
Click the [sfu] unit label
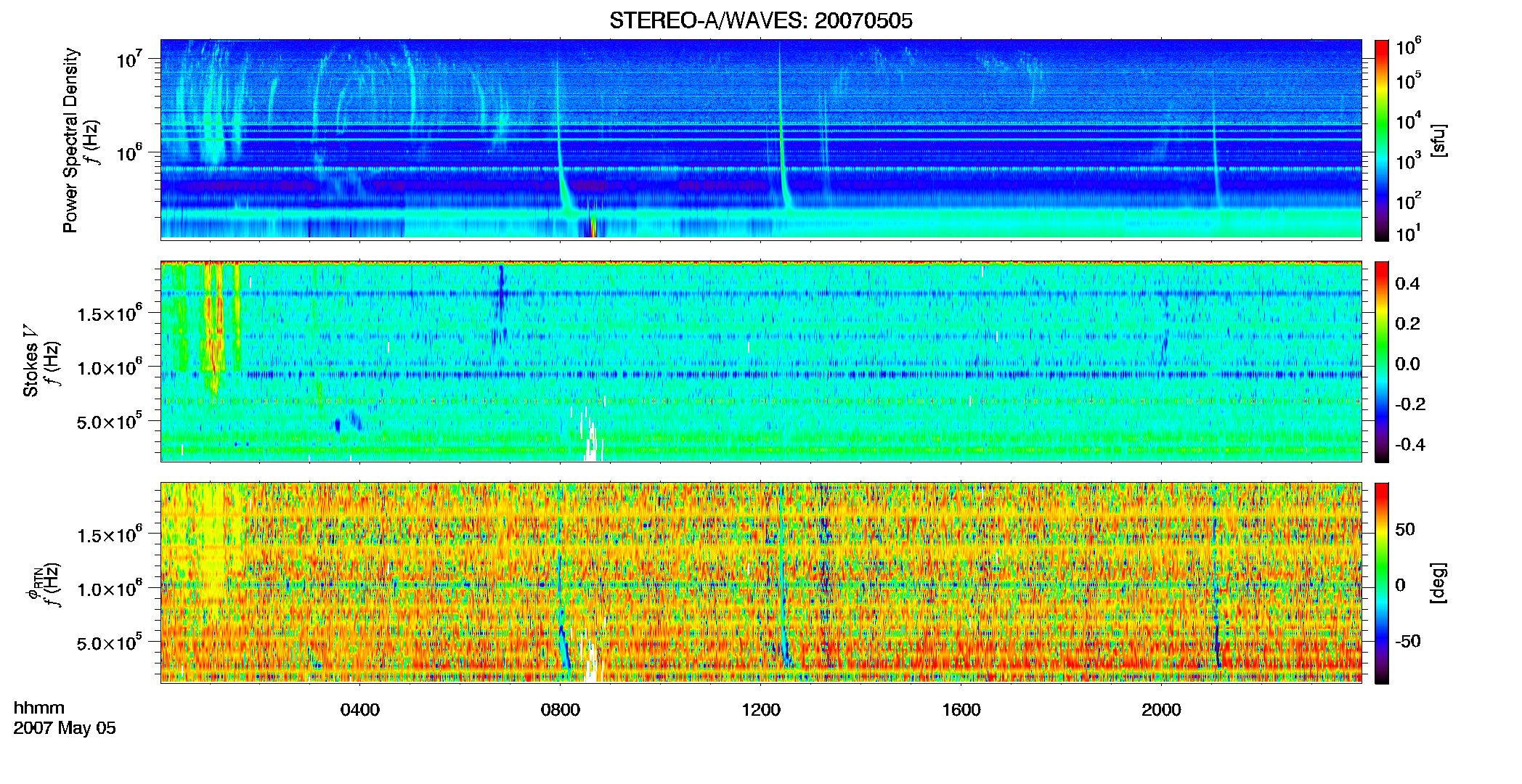pyautogui.click(x=1438, y=140)
